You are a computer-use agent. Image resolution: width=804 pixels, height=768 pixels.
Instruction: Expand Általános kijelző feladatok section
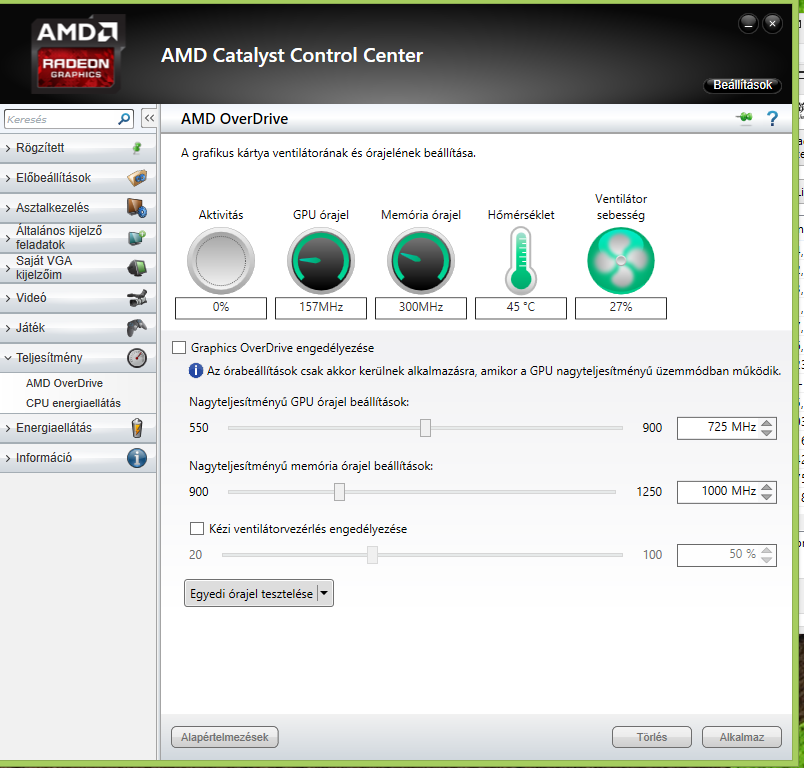(x=8, y=238)
